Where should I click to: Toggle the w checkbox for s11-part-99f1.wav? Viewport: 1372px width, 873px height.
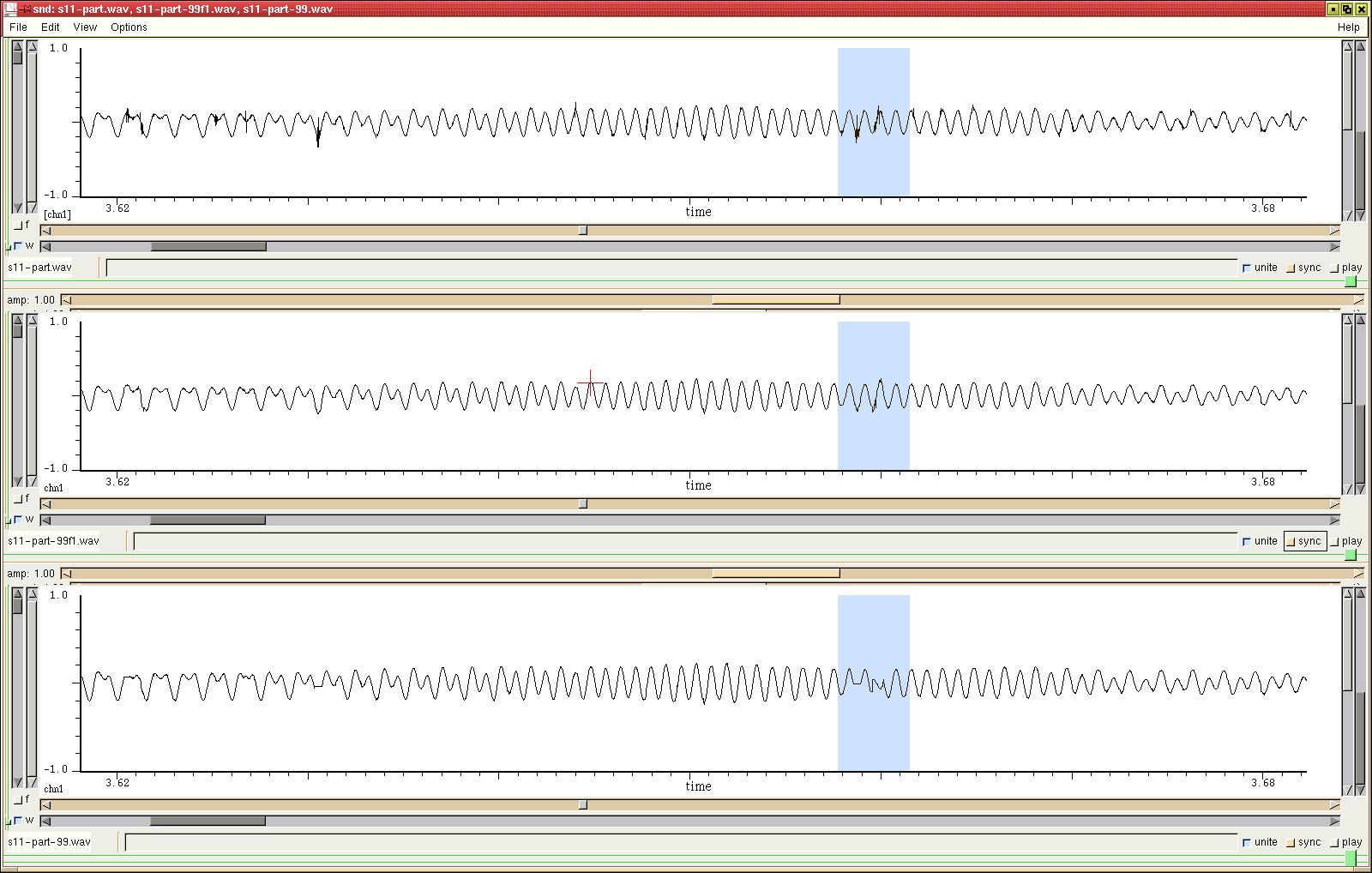18,520
